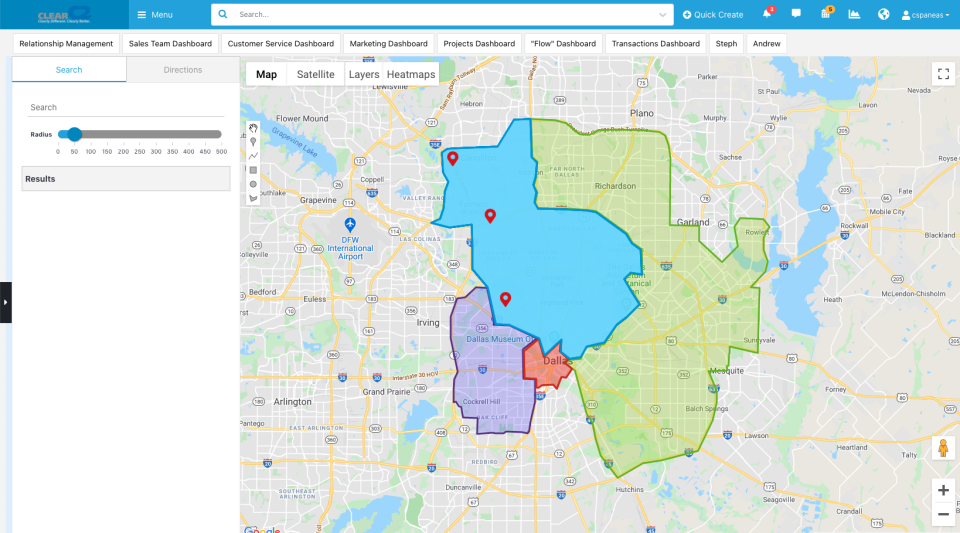Set the Radius slider to 450

coord(205,134)
